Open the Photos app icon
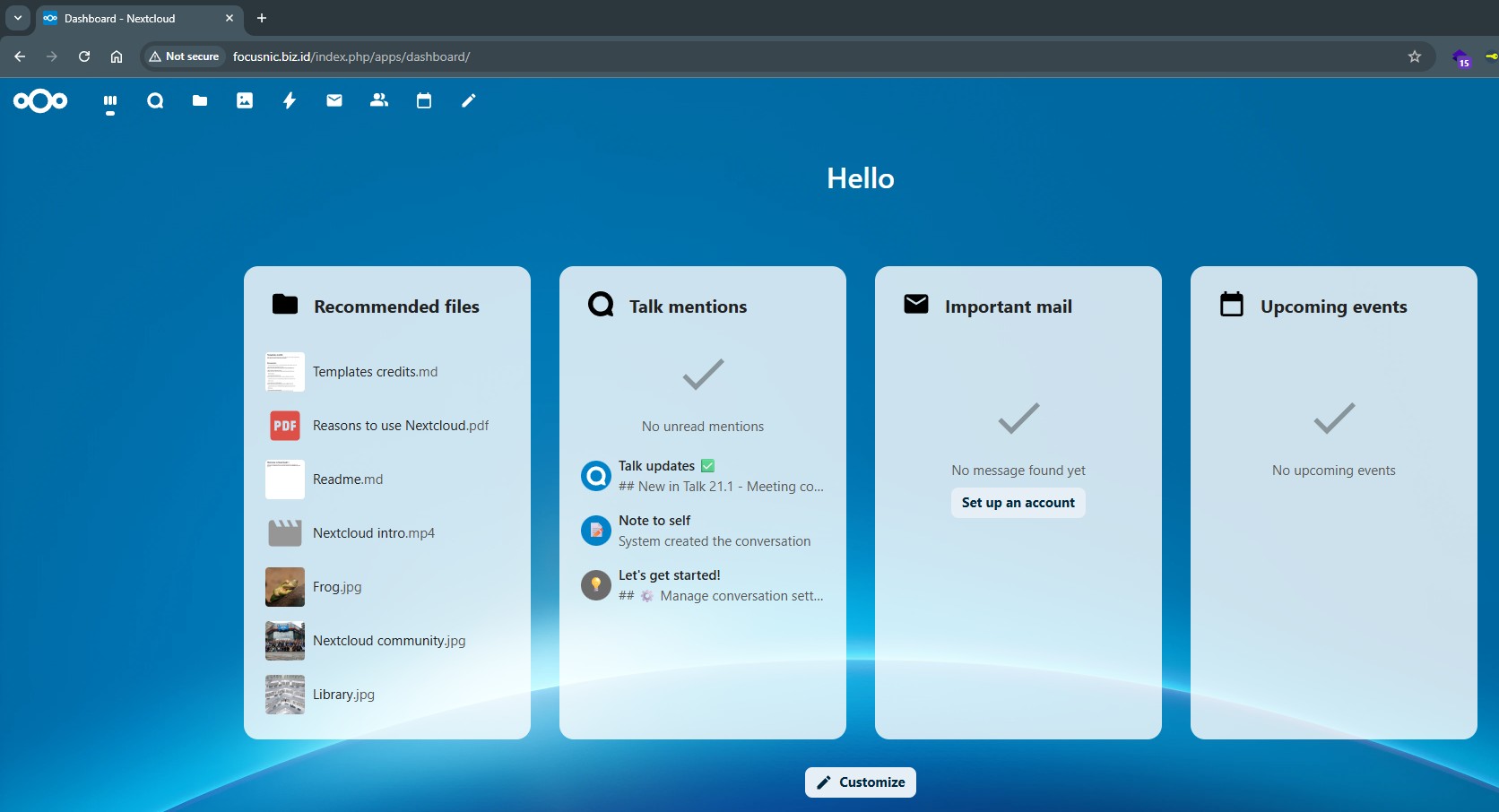Viewport: 1499px width, 812px height. click(x=245, y=101)
